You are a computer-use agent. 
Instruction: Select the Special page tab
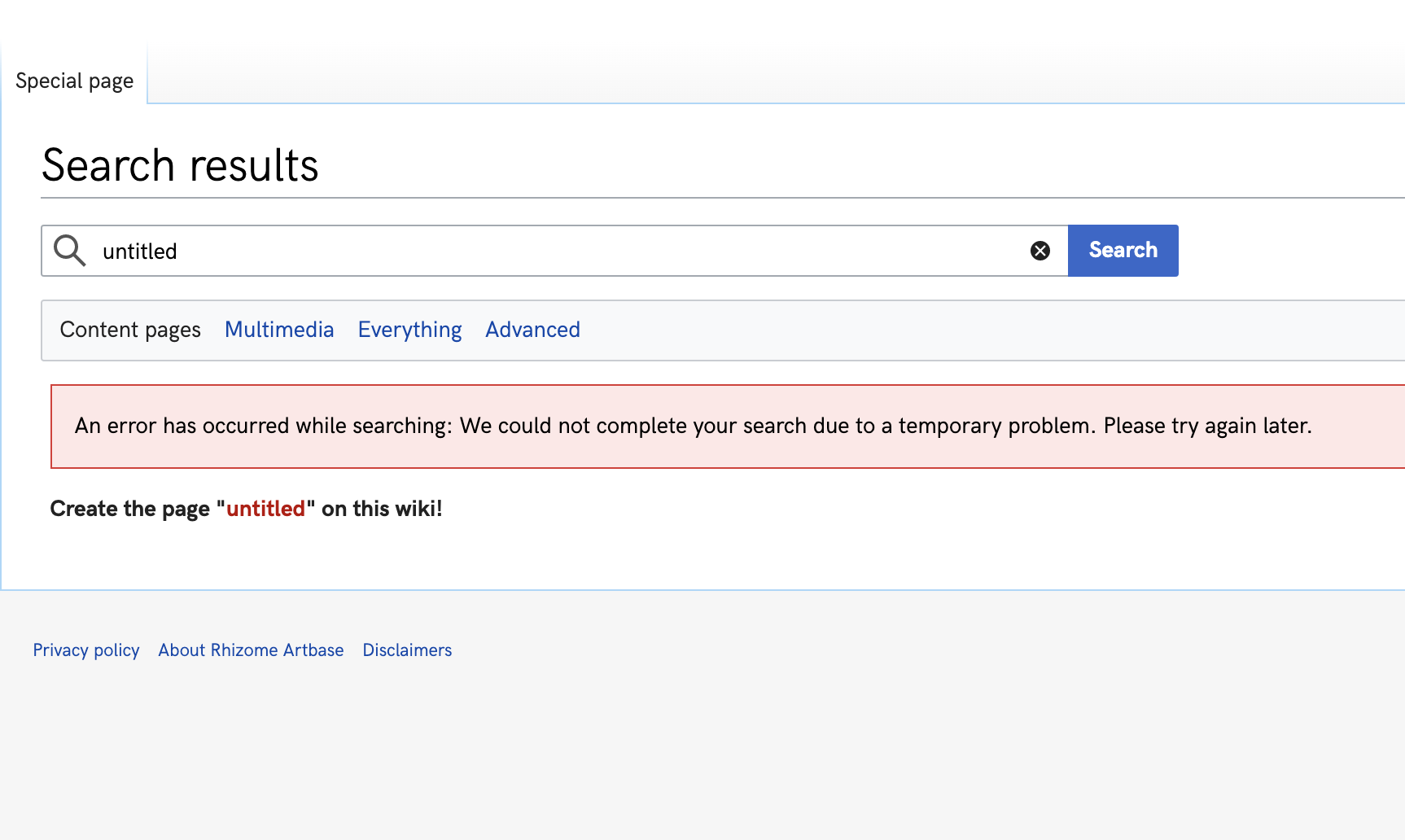click(x=74, y=81)
